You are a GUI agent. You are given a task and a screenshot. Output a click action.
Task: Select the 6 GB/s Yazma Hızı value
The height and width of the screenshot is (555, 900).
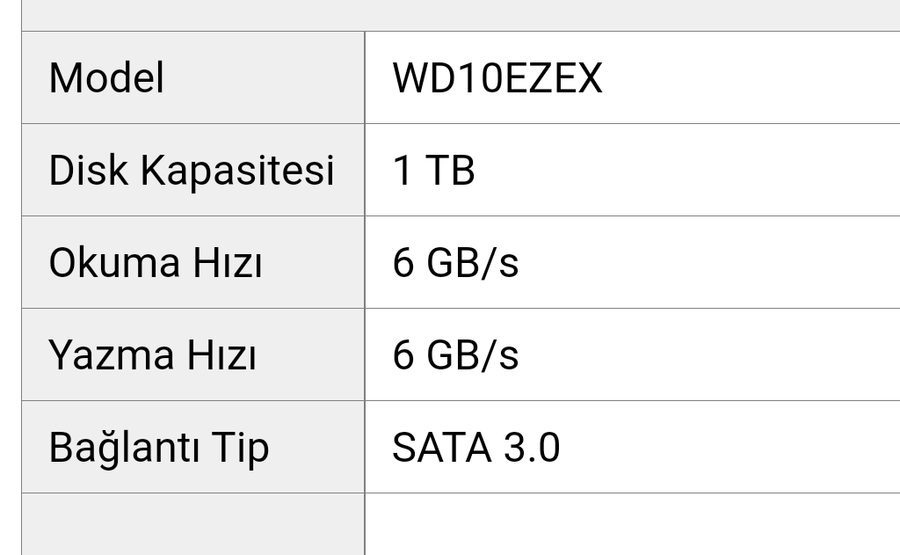click(455, 355)
